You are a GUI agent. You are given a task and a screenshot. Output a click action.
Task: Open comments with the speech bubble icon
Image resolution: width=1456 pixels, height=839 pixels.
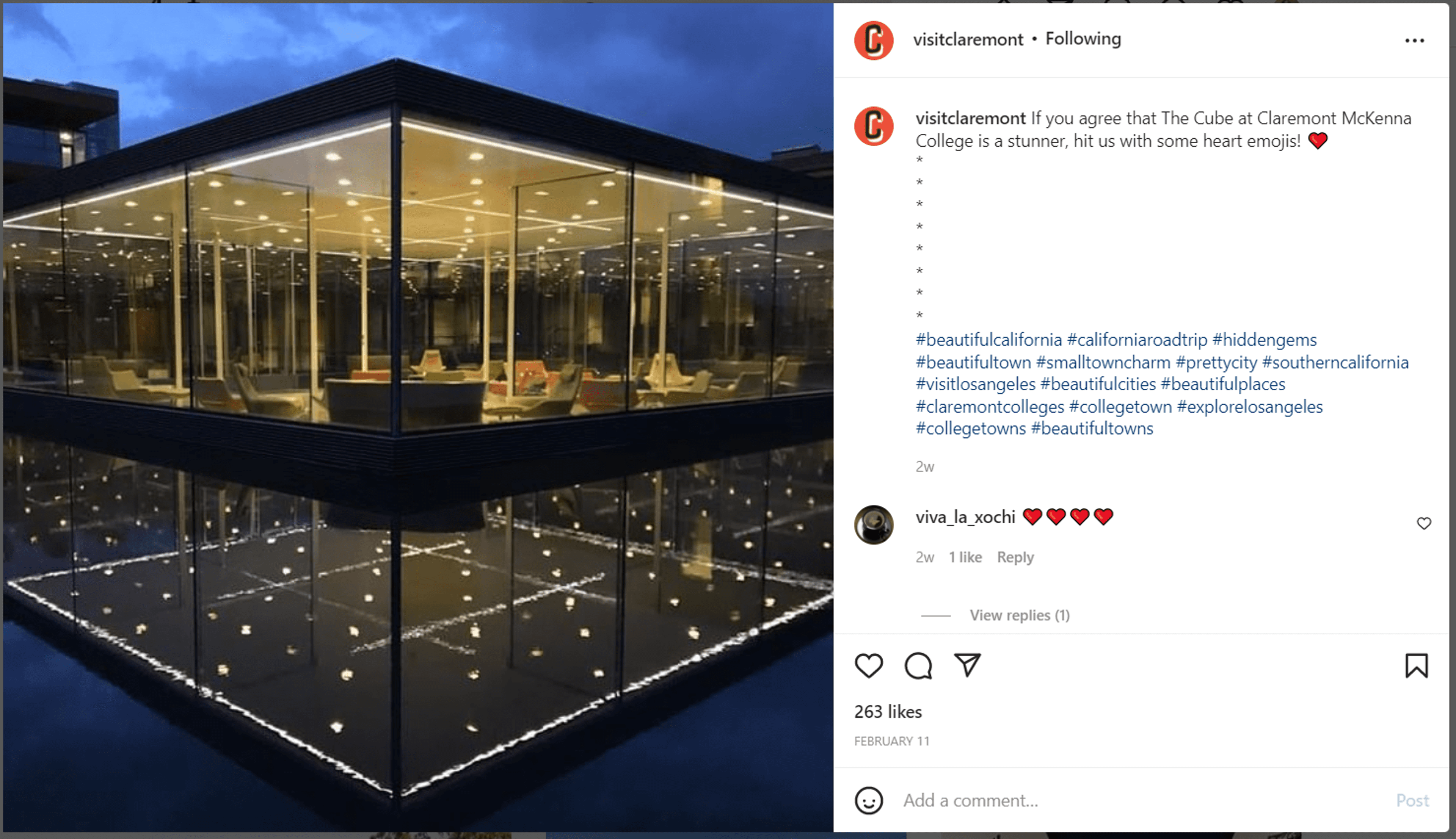coord(918,665)
